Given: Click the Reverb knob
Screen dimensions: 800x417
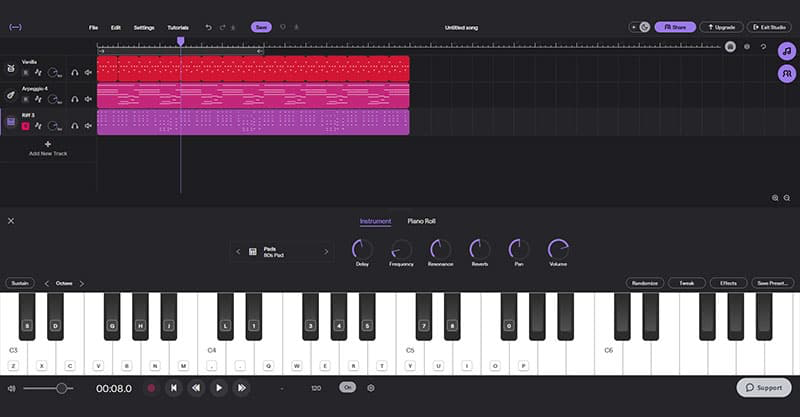Looking at the screenshot, I should click(480, 249).
